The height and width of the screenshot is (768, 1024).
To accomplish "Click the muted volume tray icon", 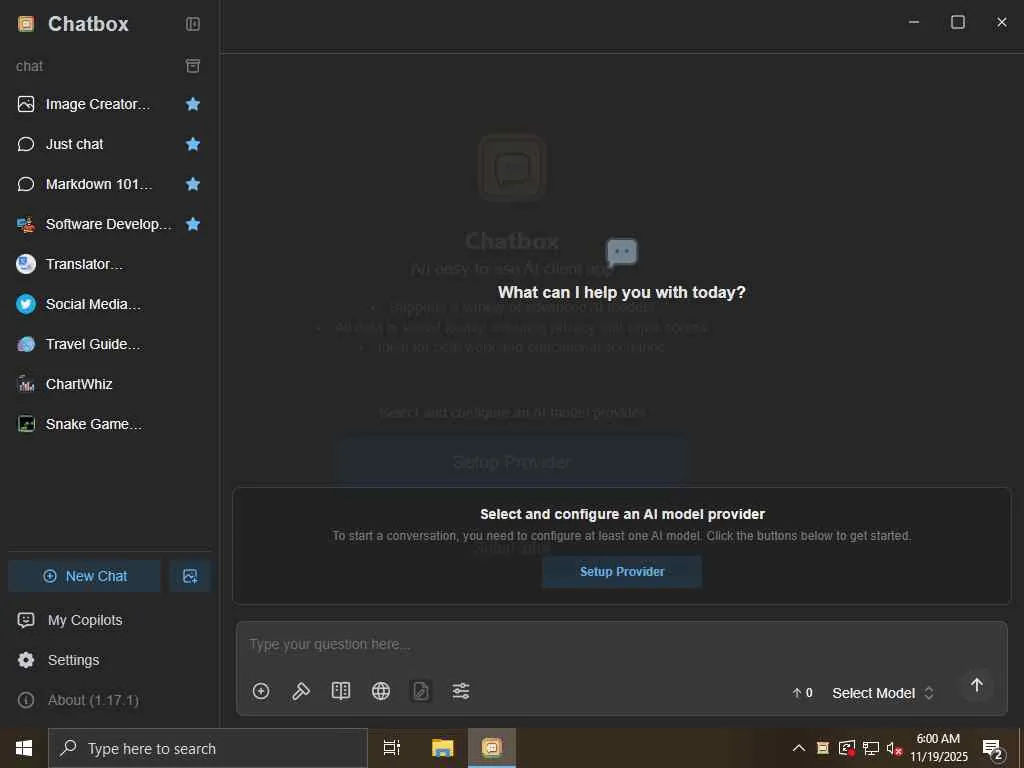I will [x=894, y=748].
